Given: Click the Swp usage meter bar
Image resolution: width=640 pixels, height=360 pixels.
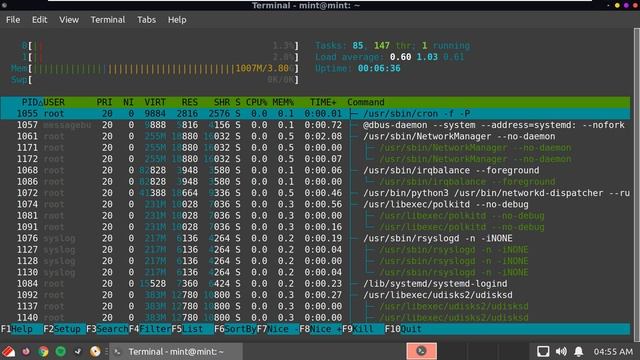Looking at the screenshot, I should pos(155,80).
